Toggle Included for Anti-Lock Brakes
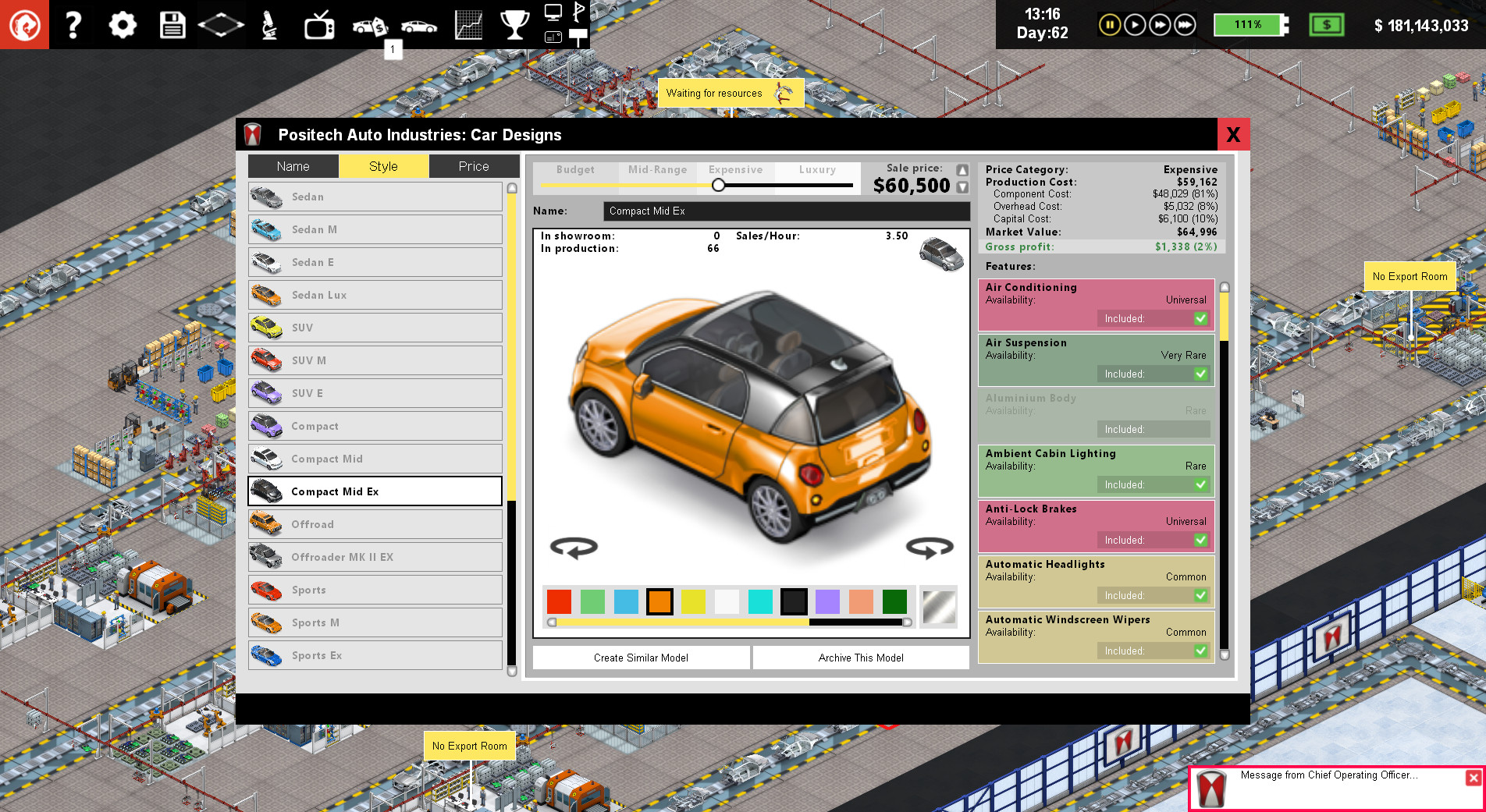This screenshot has height=812, width=1486. coord(1200,539)
